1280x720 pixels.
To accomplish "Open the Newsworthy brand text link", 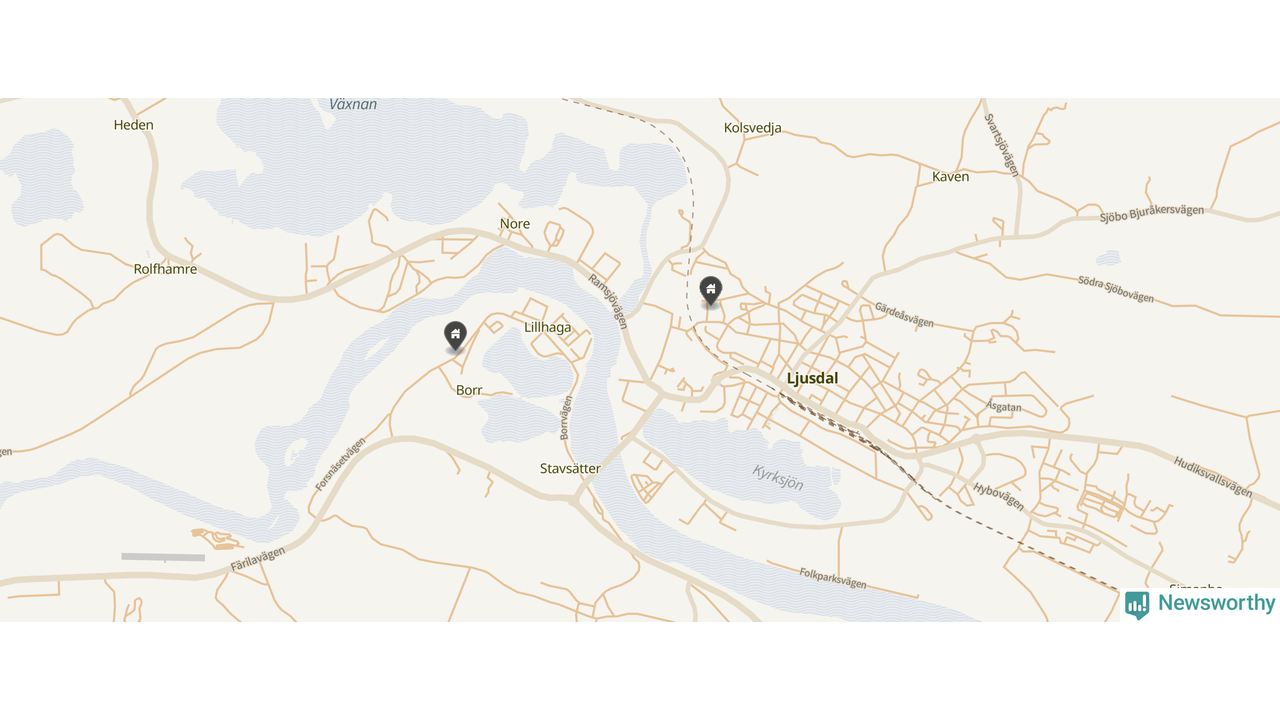I will 1217,603.
